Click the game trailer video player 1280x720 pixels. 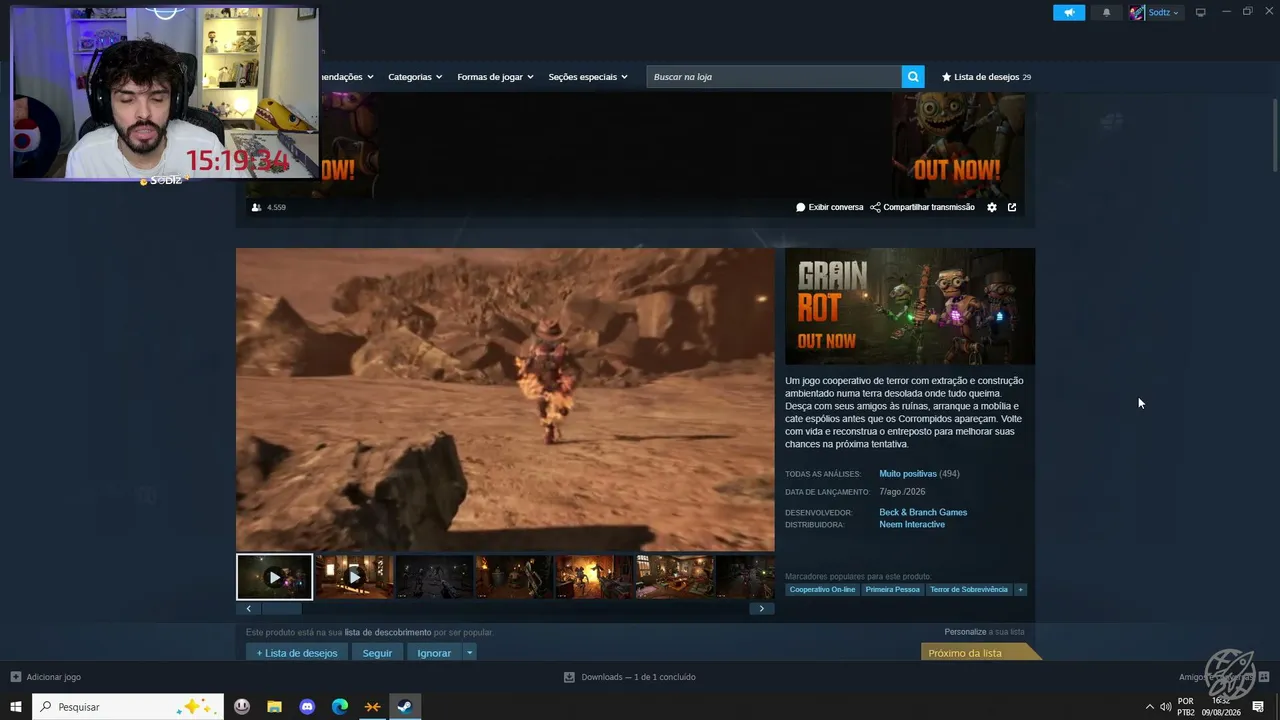coord(505,400)
